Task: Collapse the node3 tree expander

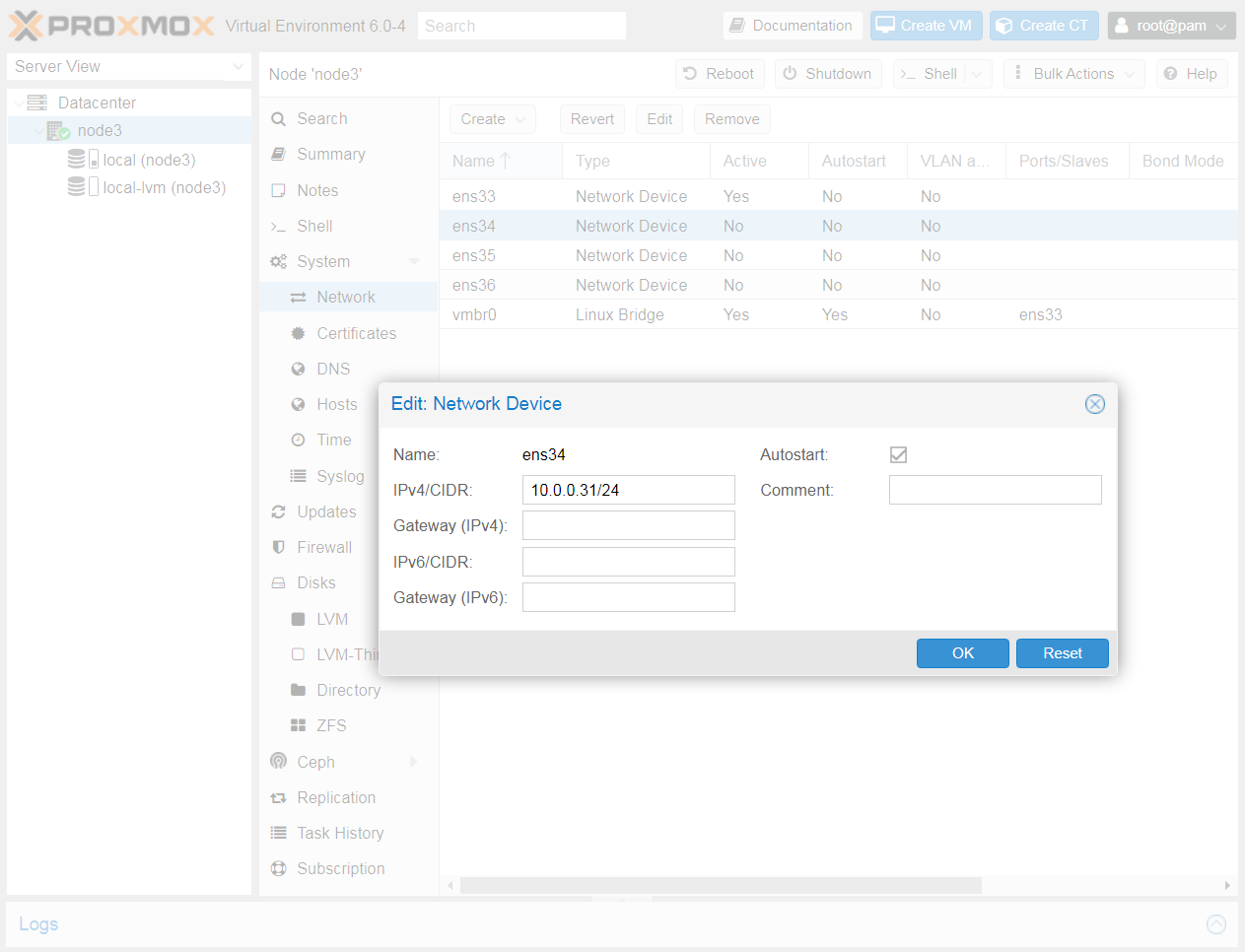Action: 37,131
